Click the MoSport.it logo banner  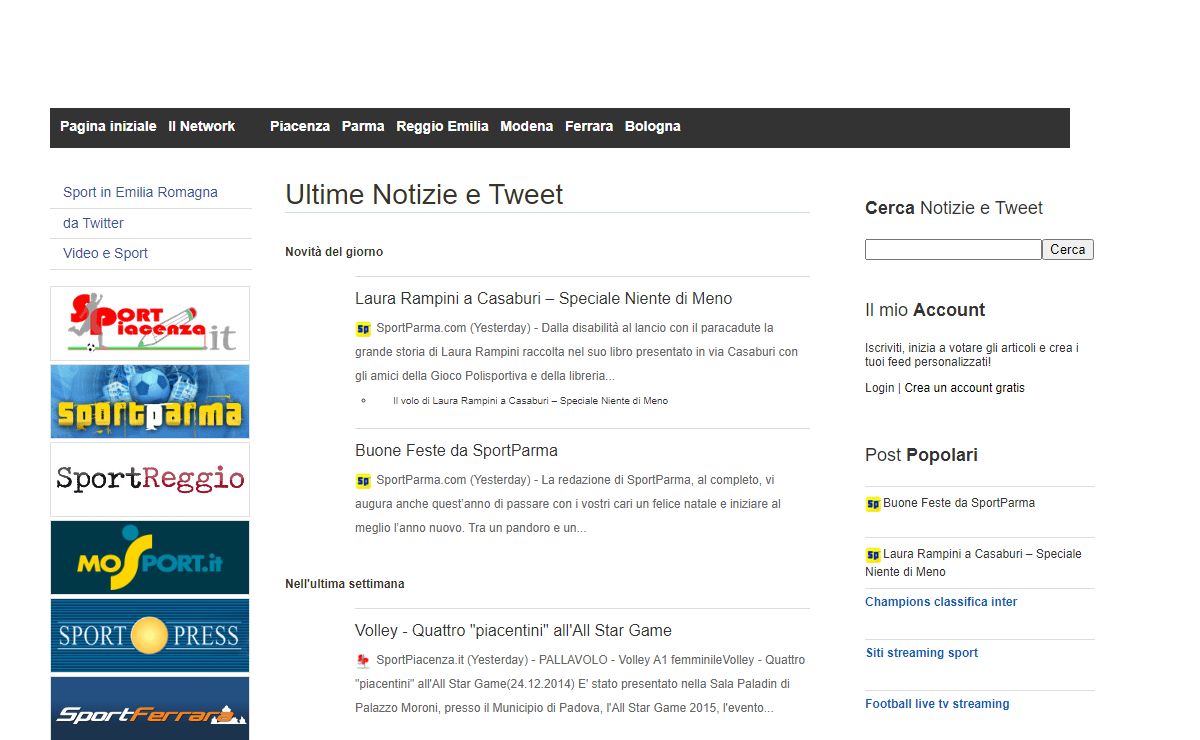[x=150, y=557]
